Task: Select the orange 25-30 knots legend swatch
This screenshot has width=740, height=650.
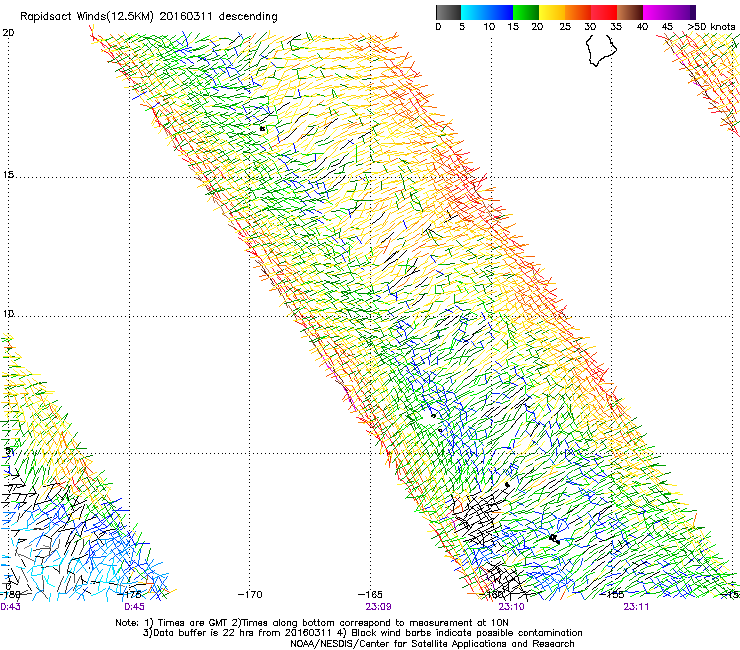Action: pyautogui.click(x=578, y=12)
